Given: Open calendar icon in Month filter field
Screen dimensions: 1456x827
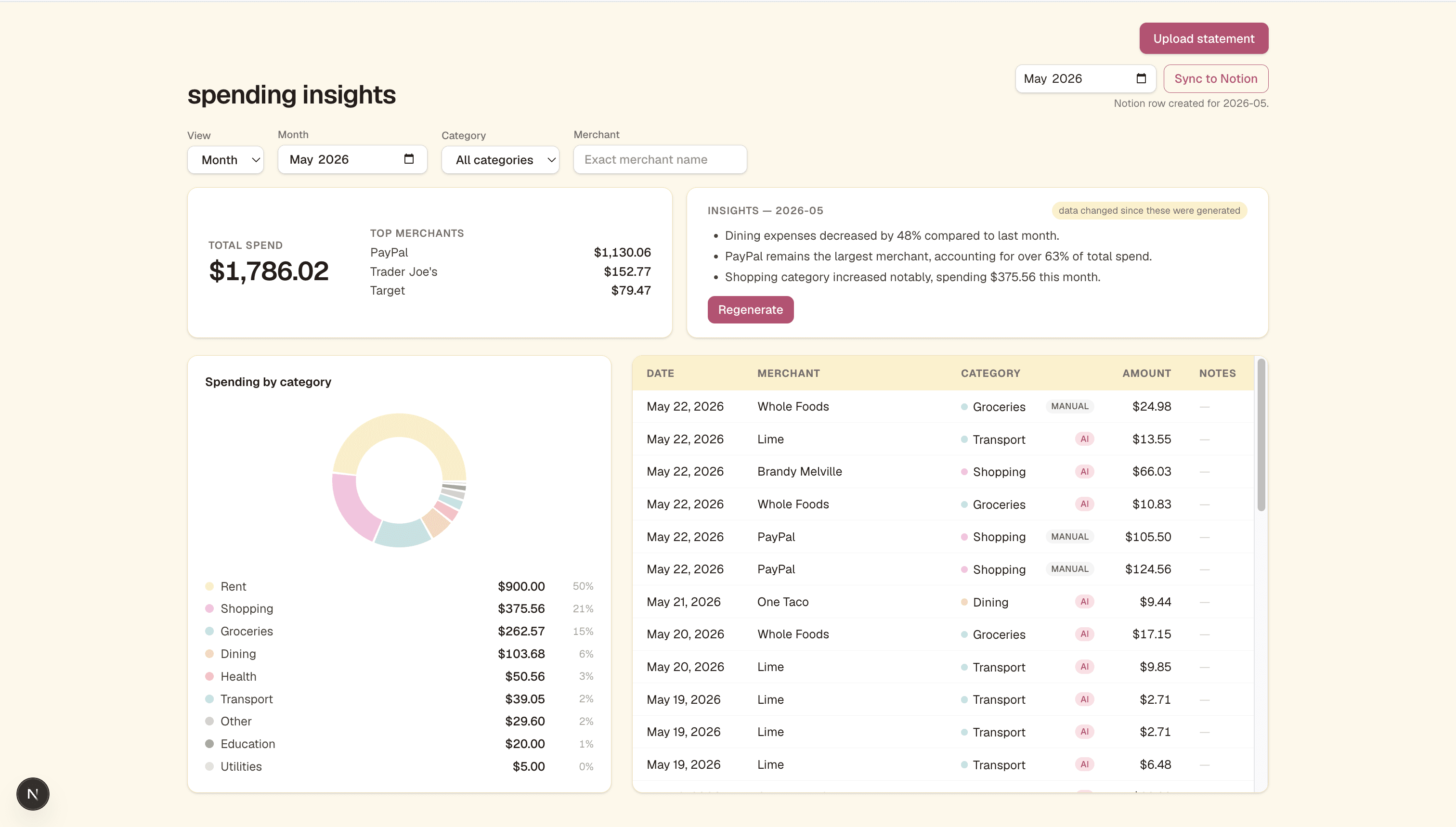Looking at the screenshot, I should (408, 159).
